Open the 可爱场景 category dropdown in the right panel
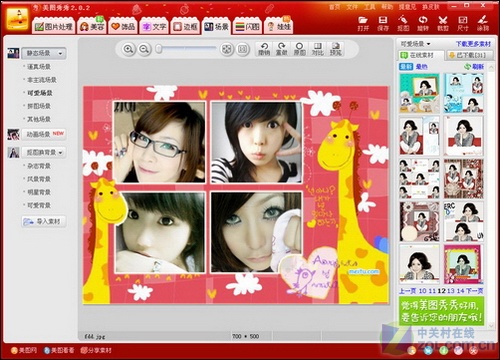The width and height of the screenshot is (500, 360). [415, 44]
